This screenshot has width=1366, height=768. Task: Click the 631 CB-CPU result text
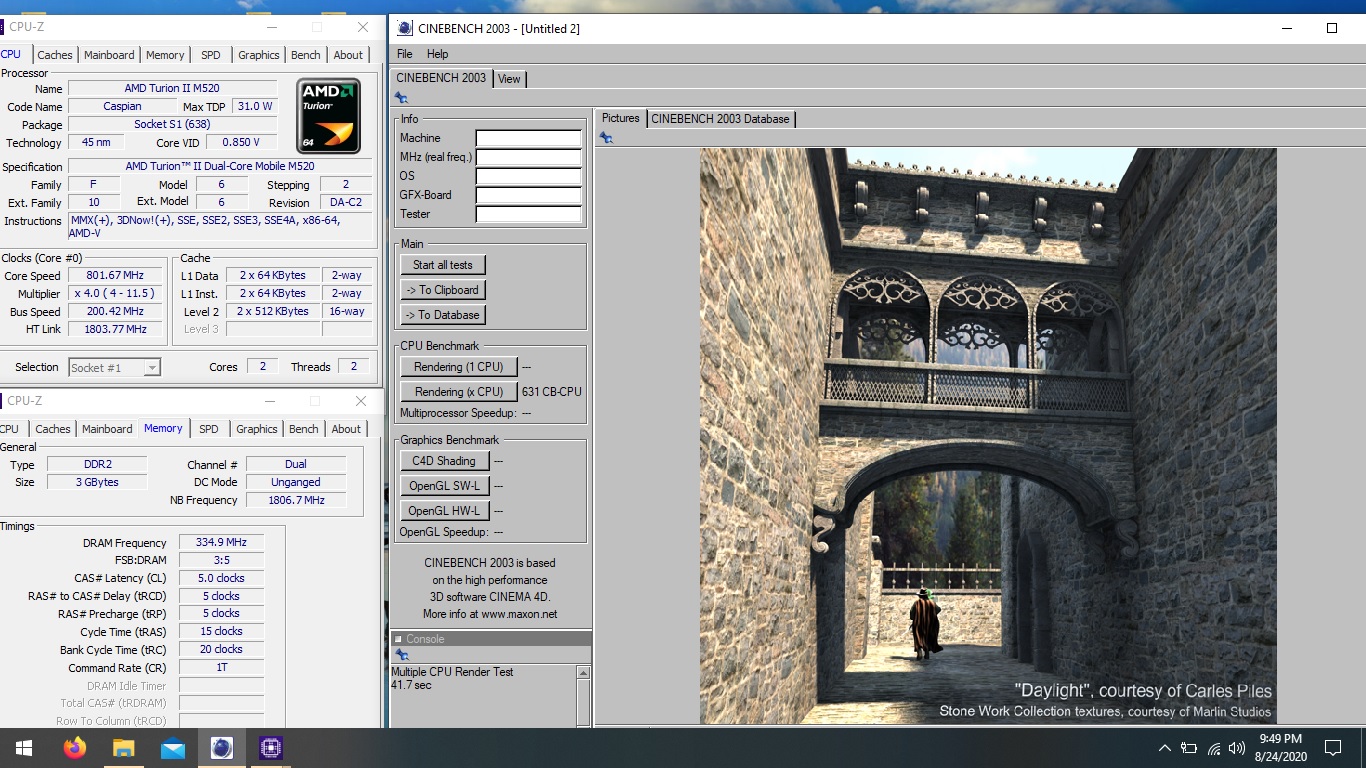552,392
